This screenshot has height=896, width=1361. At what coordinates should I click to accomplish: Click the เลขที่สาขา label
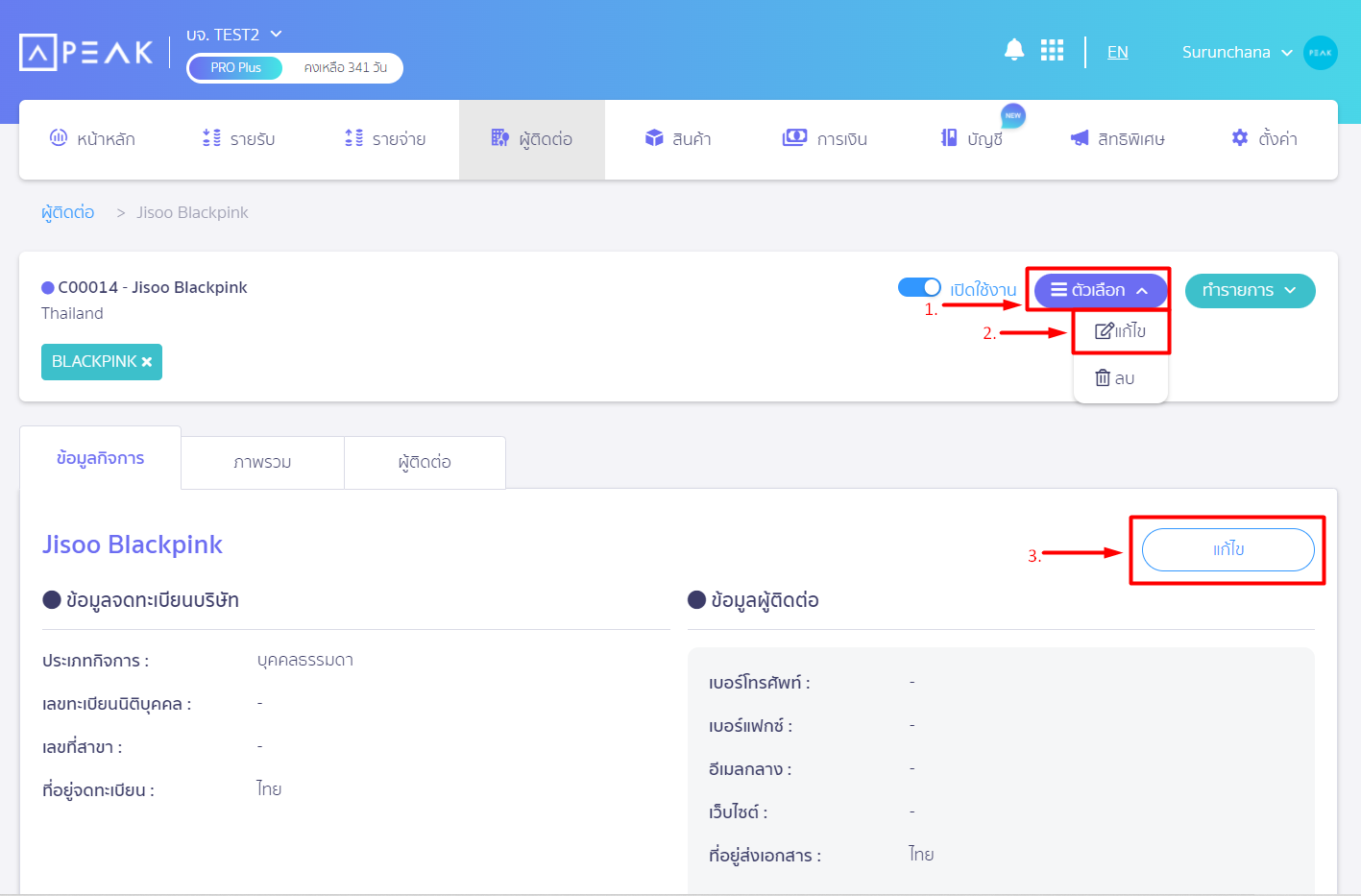pyautogui.click(x=82, y=747)
